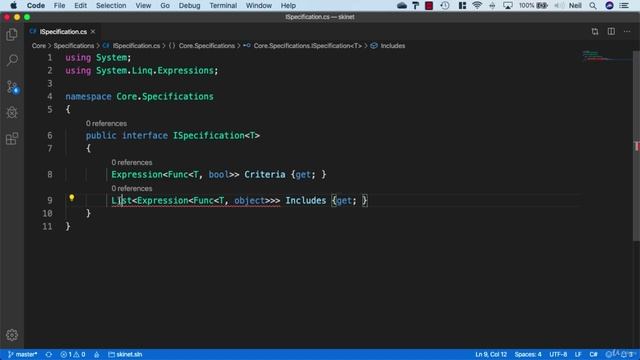640x360 pixels.
Task: Open the File menu
Action: coord(60,5)
